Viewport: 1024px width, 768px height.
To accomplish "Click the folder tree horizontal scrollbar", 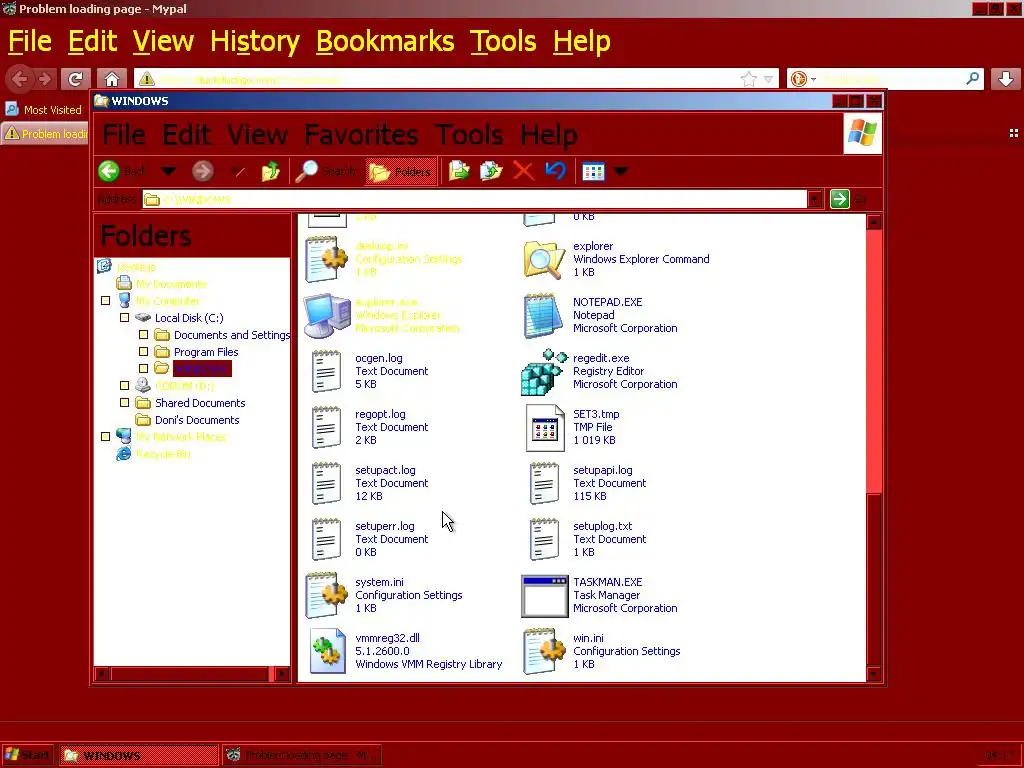I will (189, 673).
